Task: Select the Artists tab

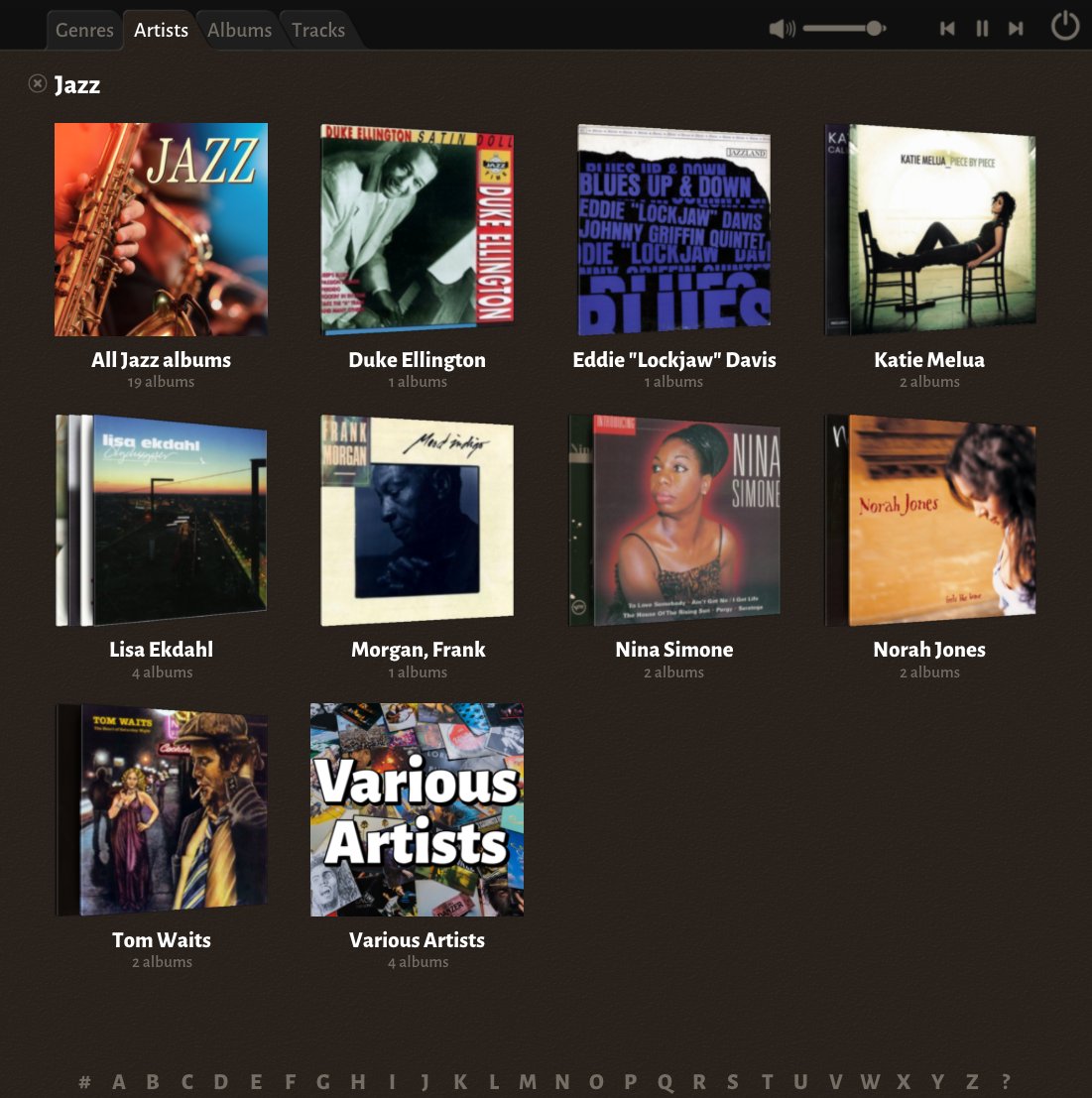Action: tap(161, 30)
